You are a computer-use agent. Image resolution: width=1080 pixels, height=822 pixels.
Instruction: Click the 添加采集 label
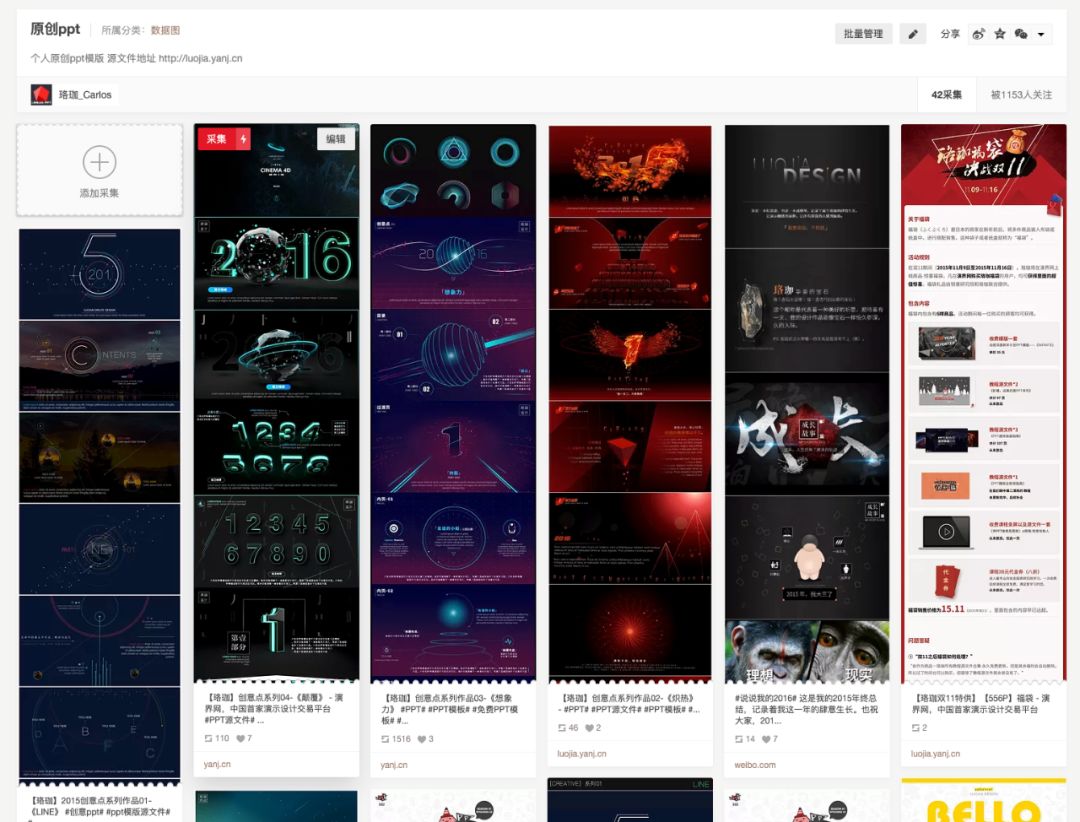pyautogui.click(x=99, y=193)
